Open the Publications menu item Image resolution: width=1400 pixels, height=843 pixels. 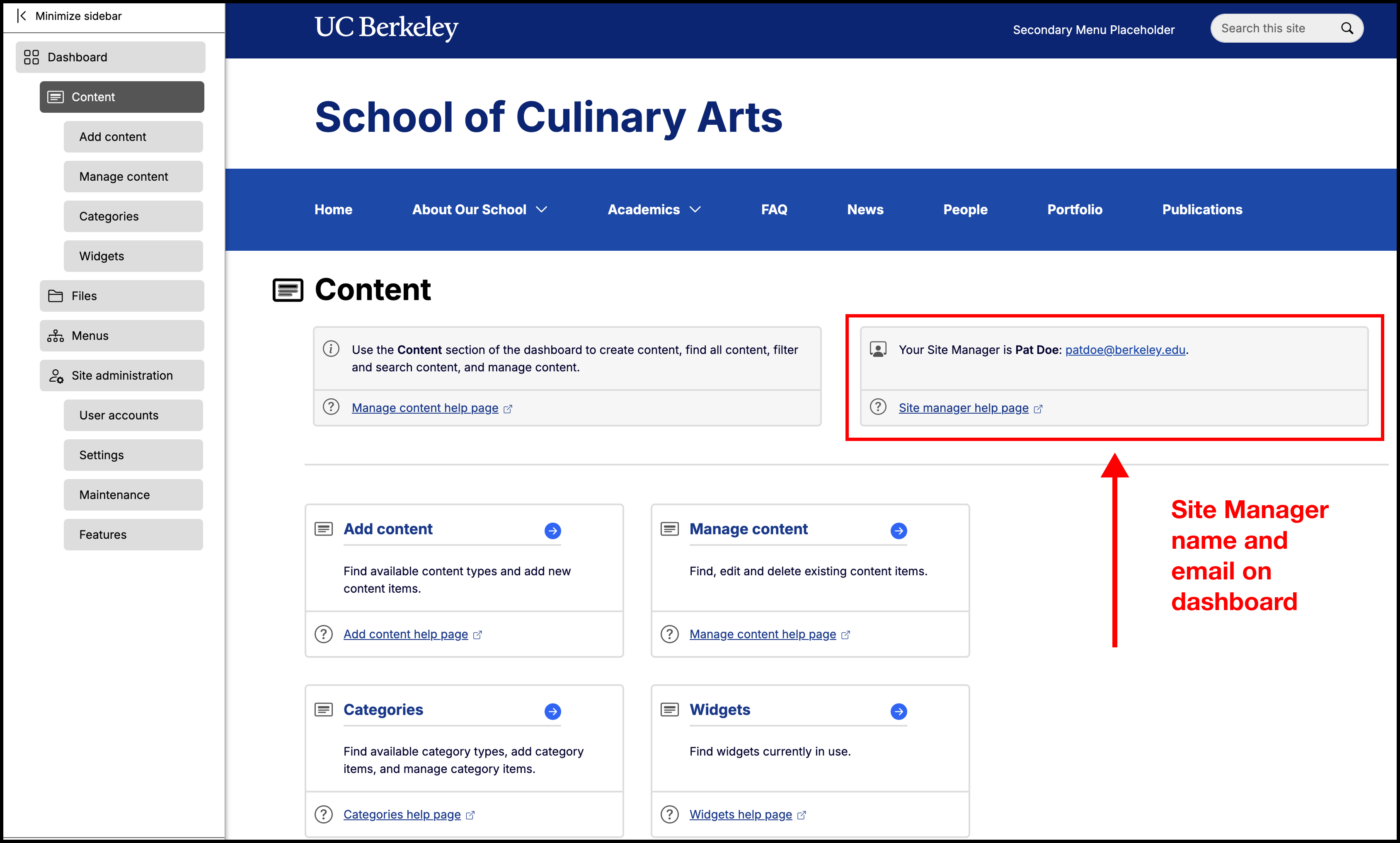[x=1202, y=210]
